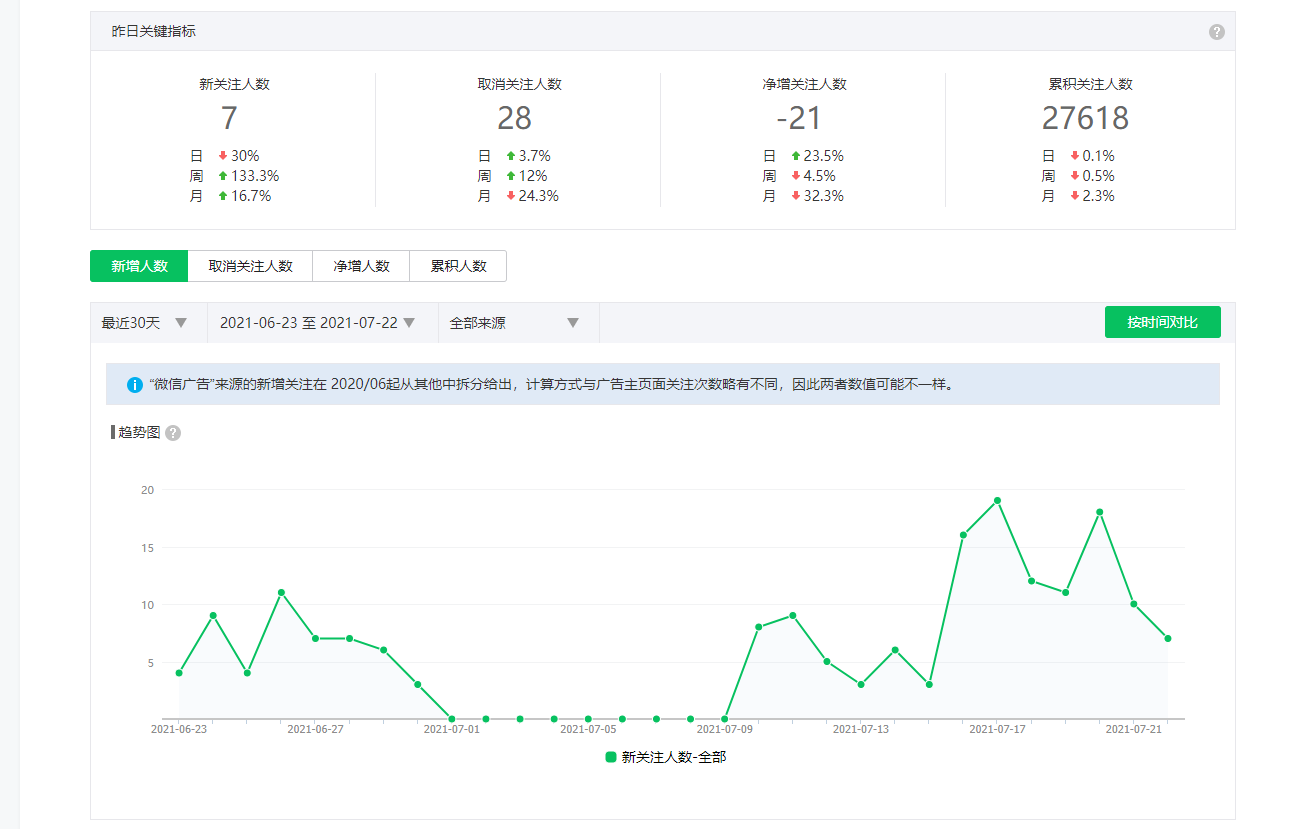
Task: Click the 2021-06-27 axis label
Action: coord(315,730)
